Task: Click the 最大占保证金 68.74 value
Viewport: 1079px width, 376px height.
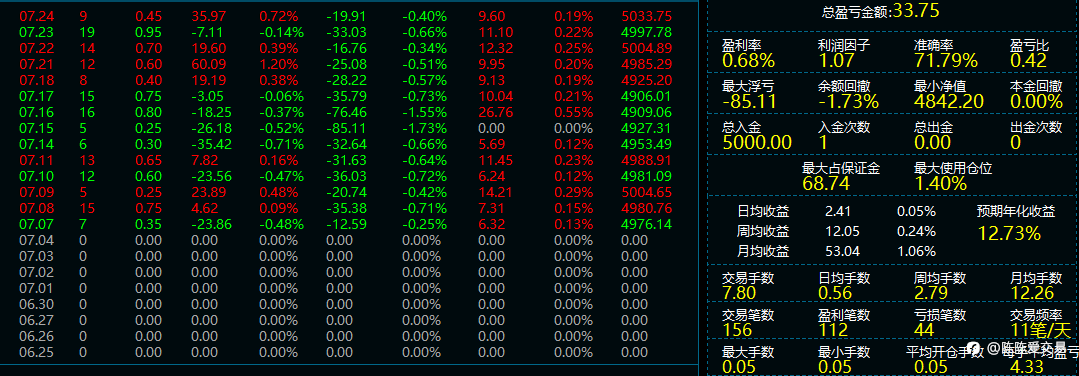Action: click(826, 183)
